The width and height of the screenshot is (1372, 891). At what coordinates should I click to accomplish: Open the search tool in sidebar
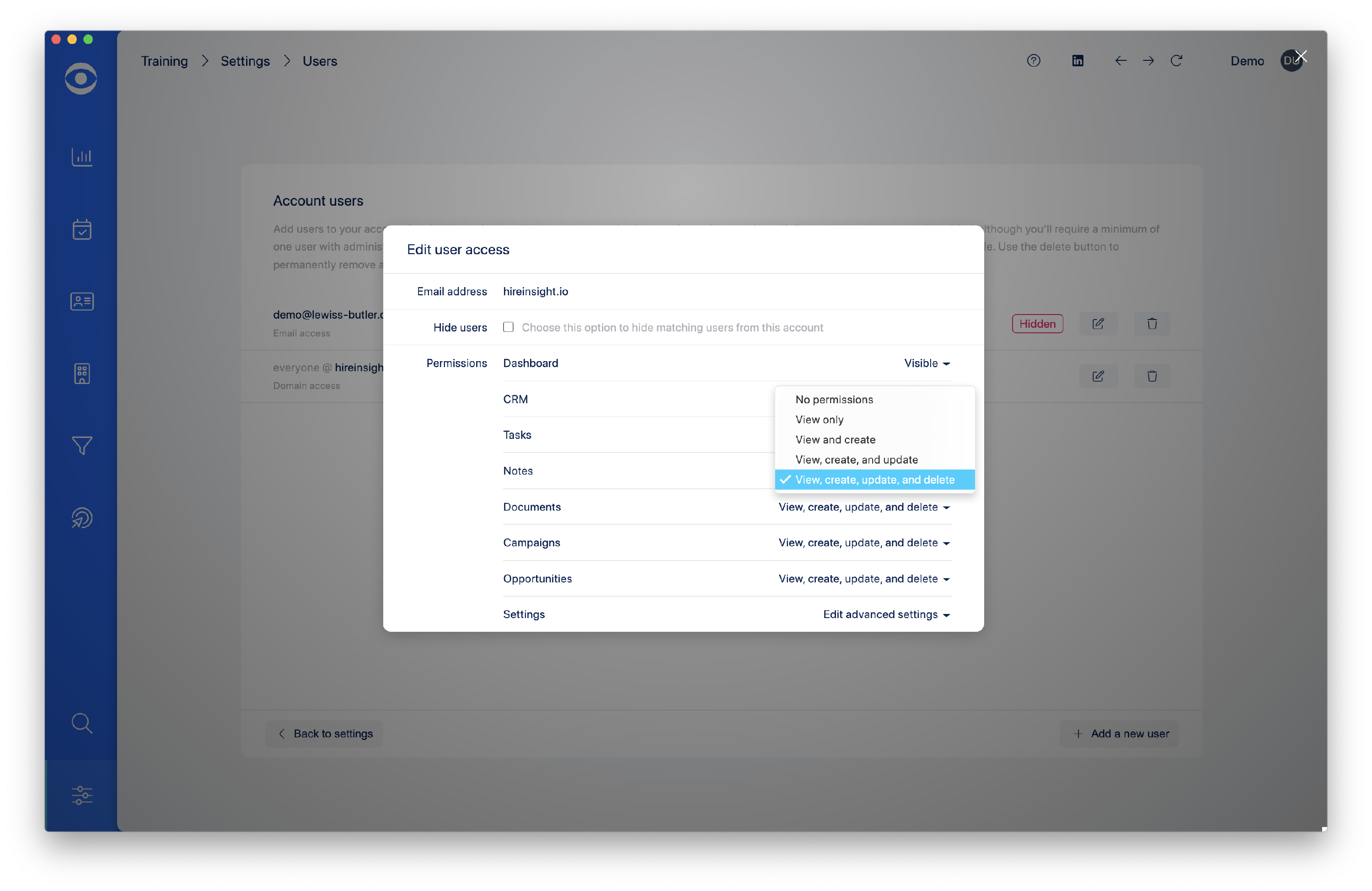pos(81,723)
